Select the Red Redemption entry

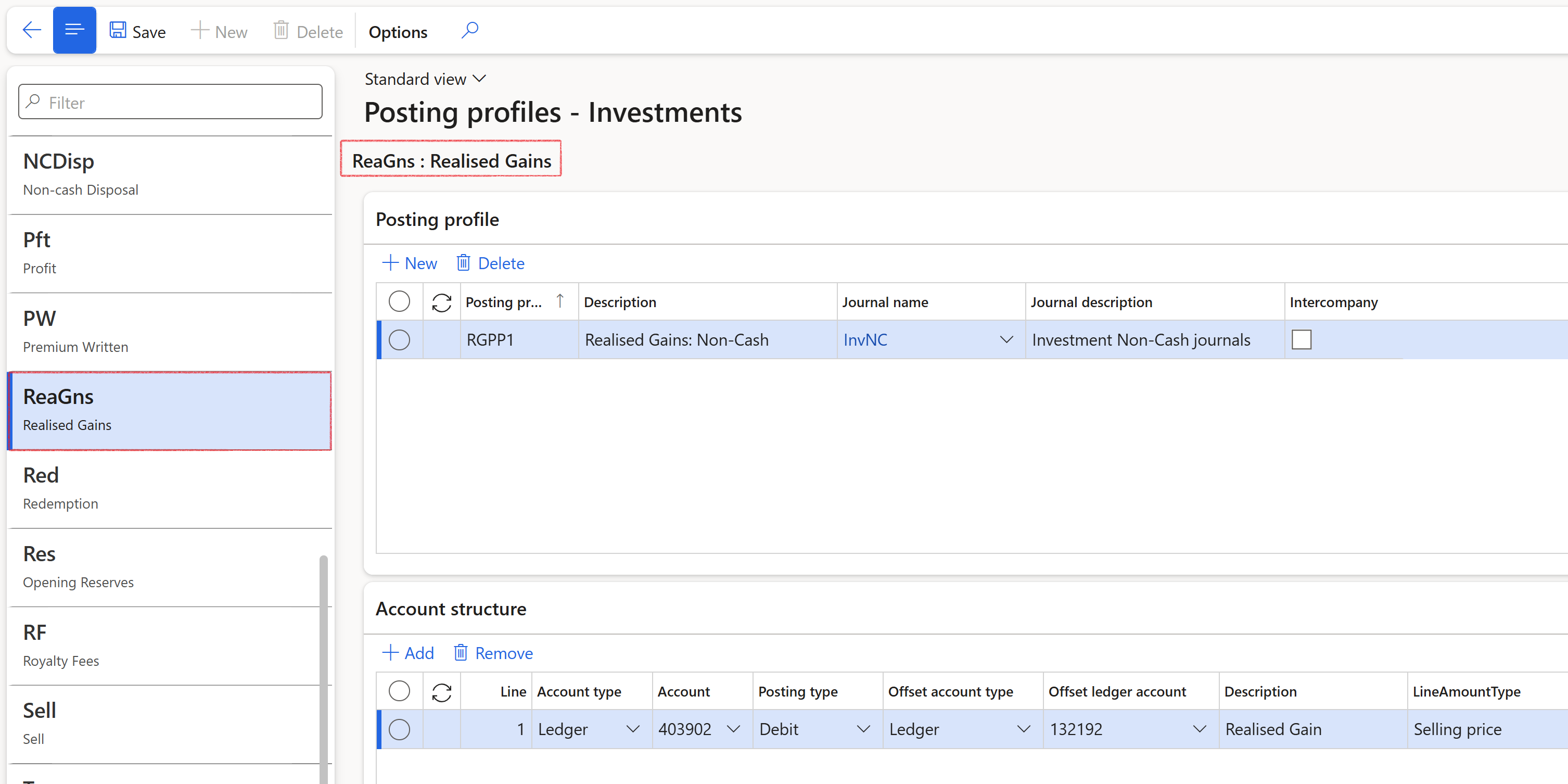click(x=171, y=489)
